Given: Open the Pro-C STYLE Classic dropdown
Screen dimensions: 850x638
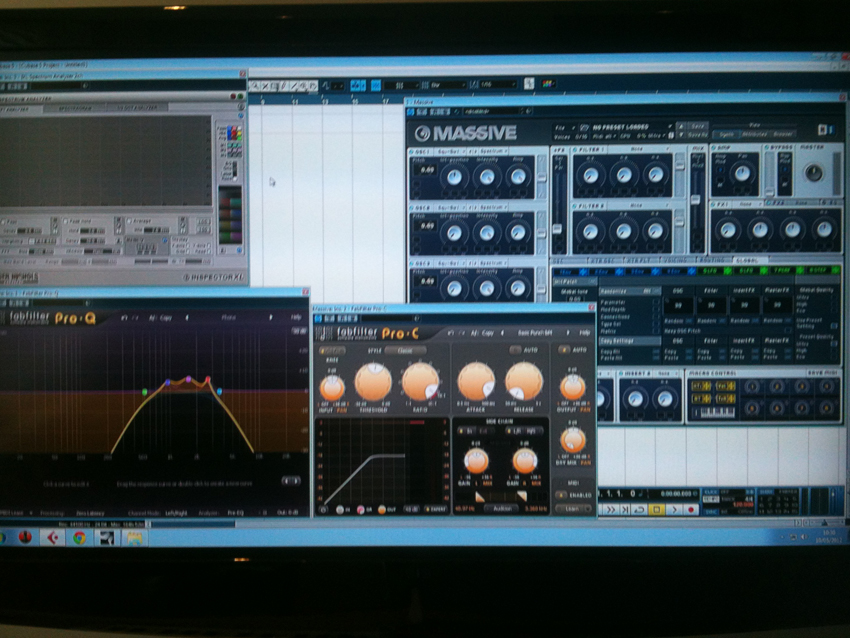Looking at the screenshot, I should [405, 351].
